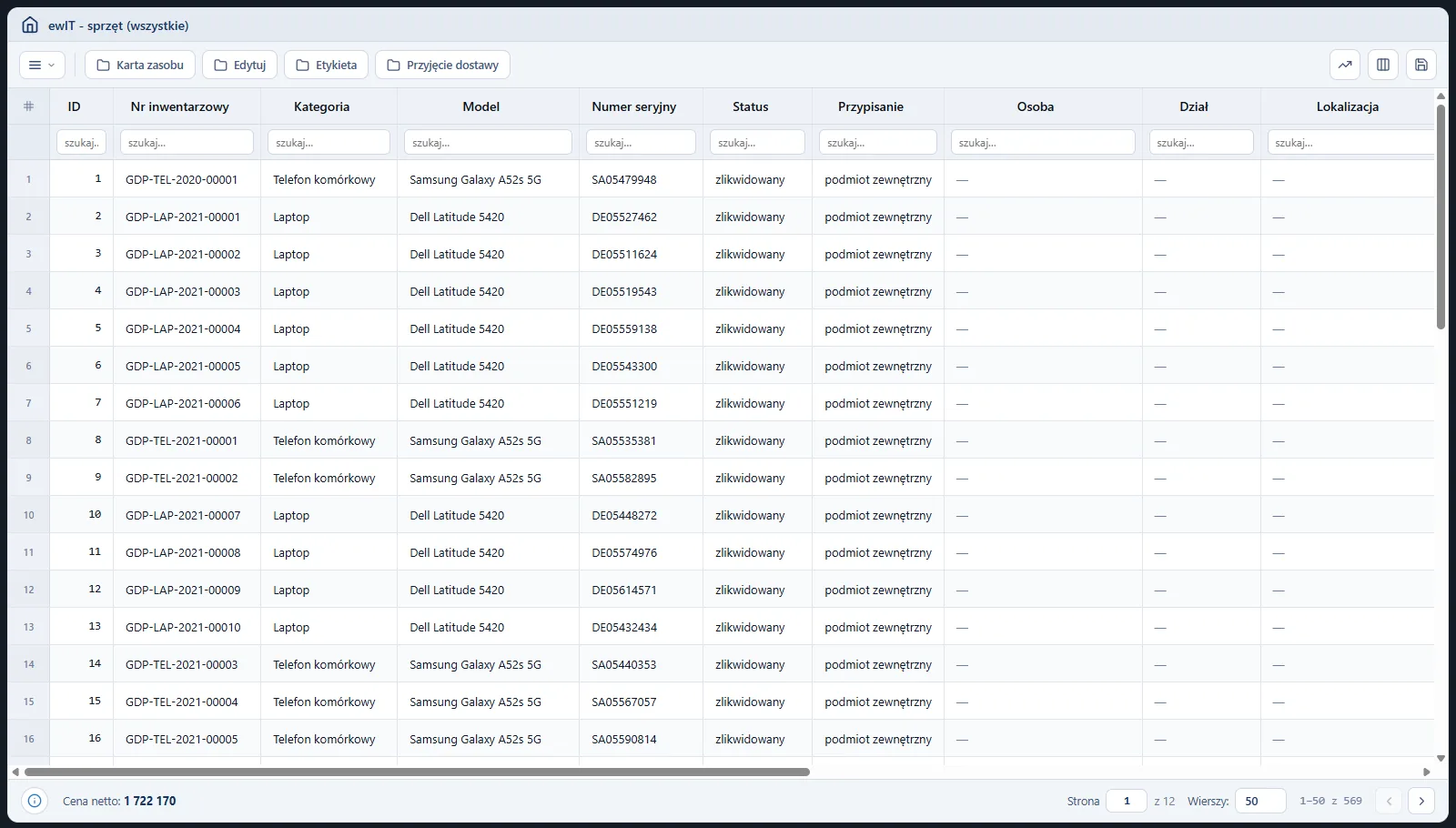Click the Strona page number field
Viewport: 1456px width, 828px height.
click(1127, 801)
